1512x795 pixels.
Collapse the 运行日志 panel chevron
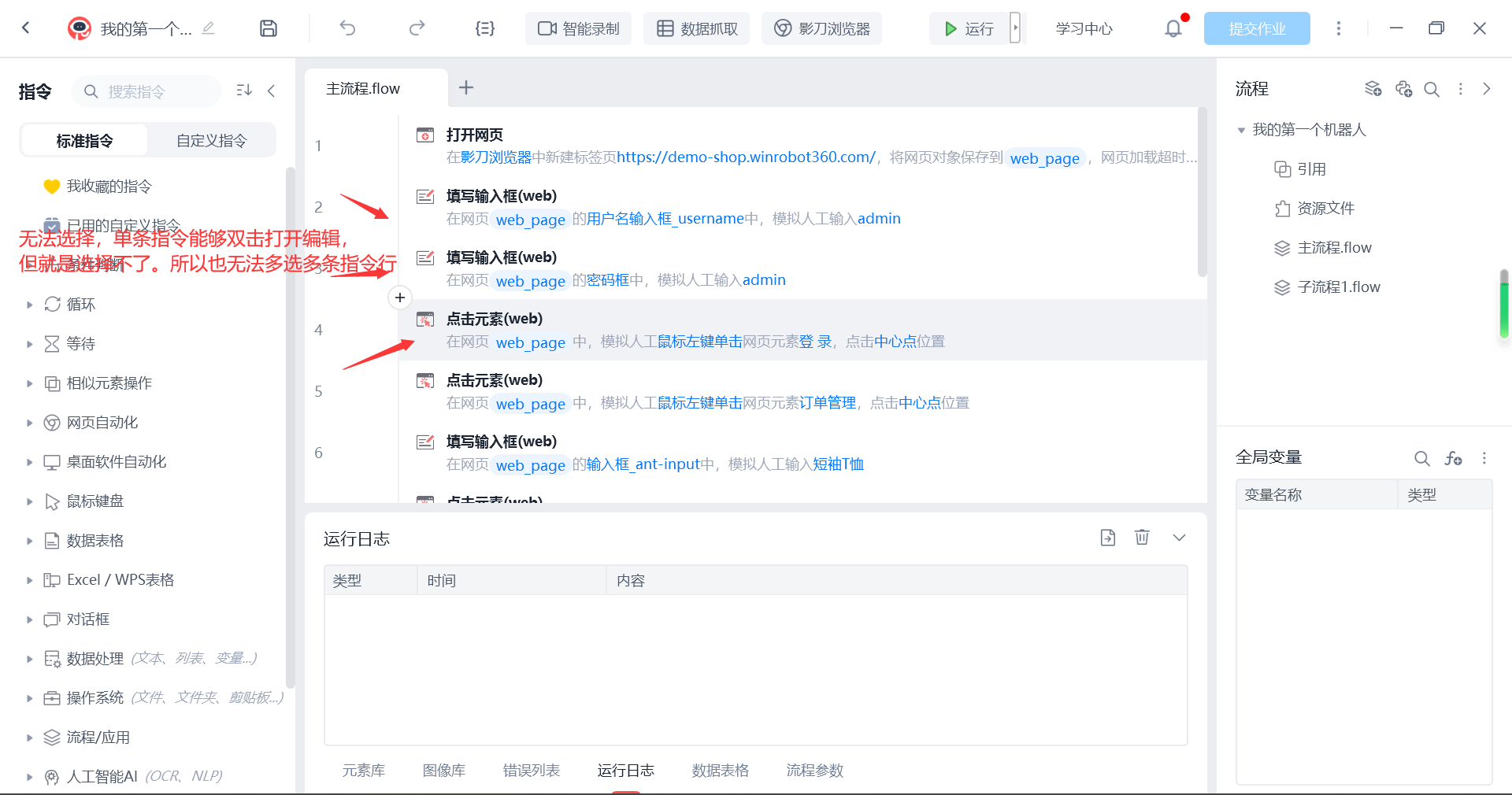tap(1179, 538)
